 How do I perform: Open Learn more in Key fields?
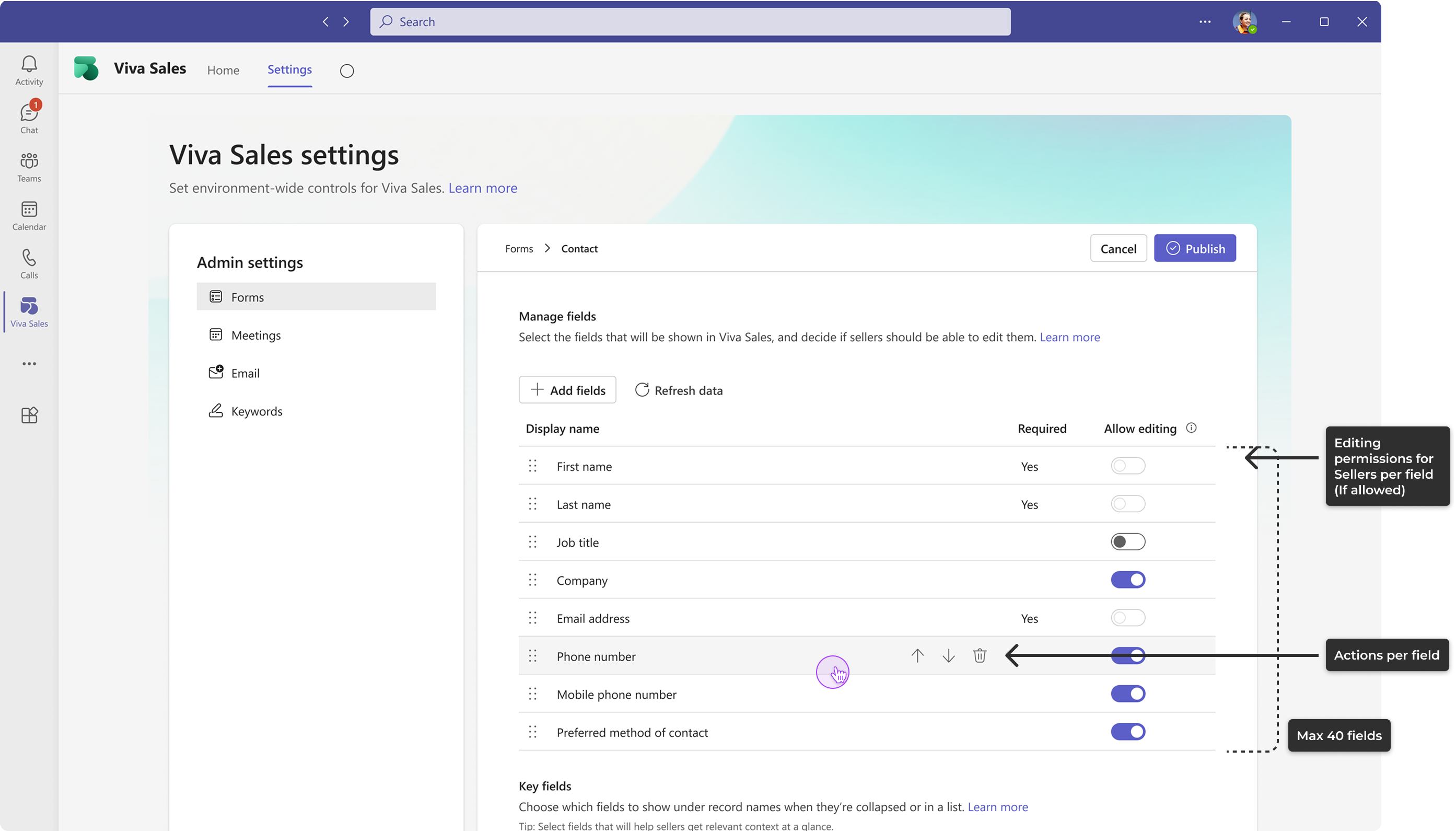click(997, 806)
